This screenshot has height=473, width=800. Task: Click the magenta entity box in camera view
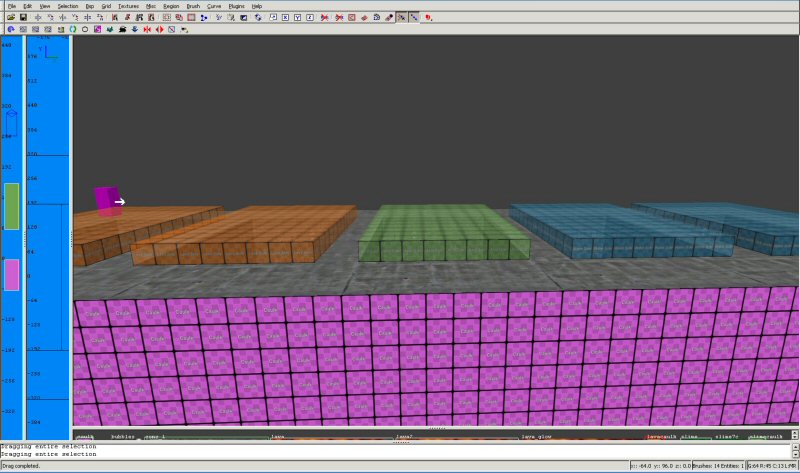coord(106,200)
